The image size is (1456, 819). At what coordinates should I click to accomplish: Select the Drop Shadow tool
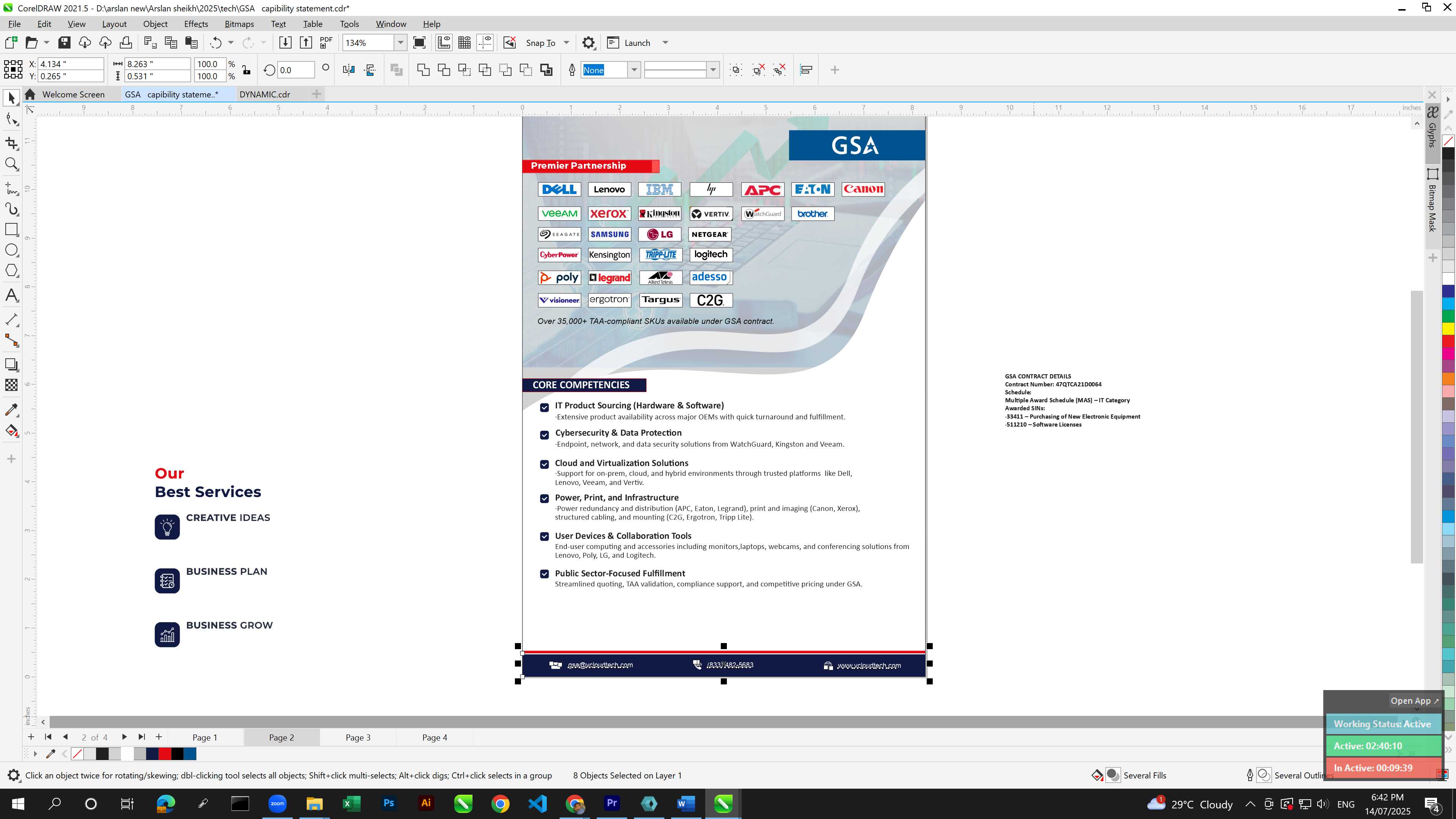pos(11,364)
